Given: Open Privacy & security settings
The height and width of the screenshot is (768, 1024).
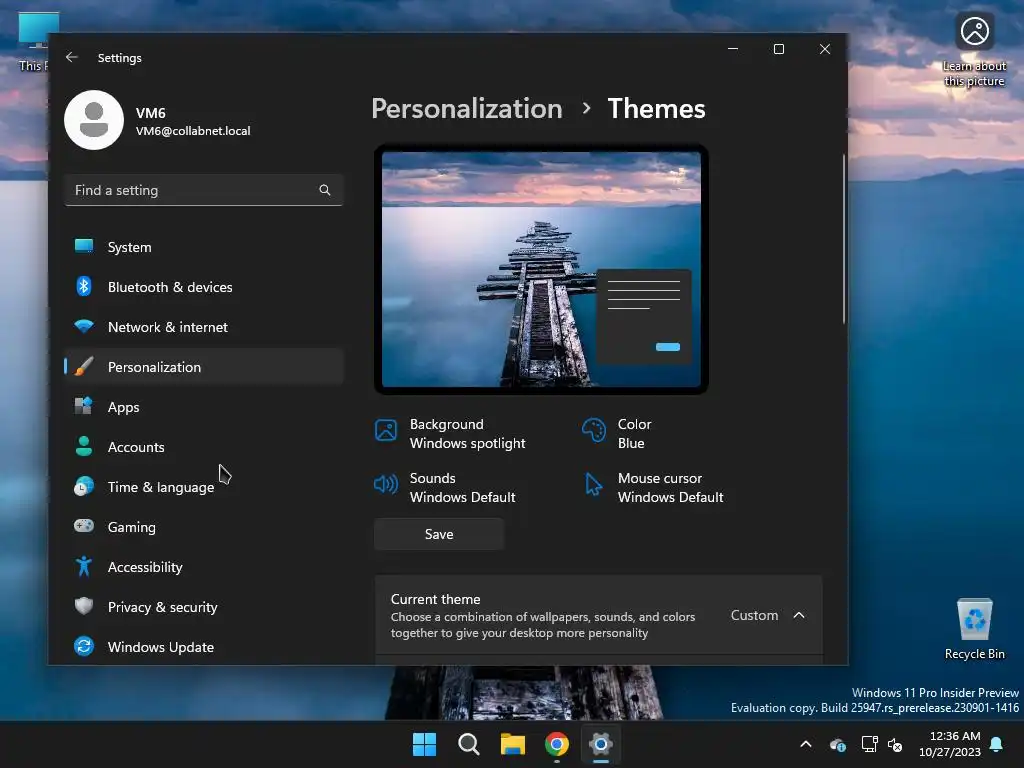Looking at the screenshot, I should (x=204, y=607).
